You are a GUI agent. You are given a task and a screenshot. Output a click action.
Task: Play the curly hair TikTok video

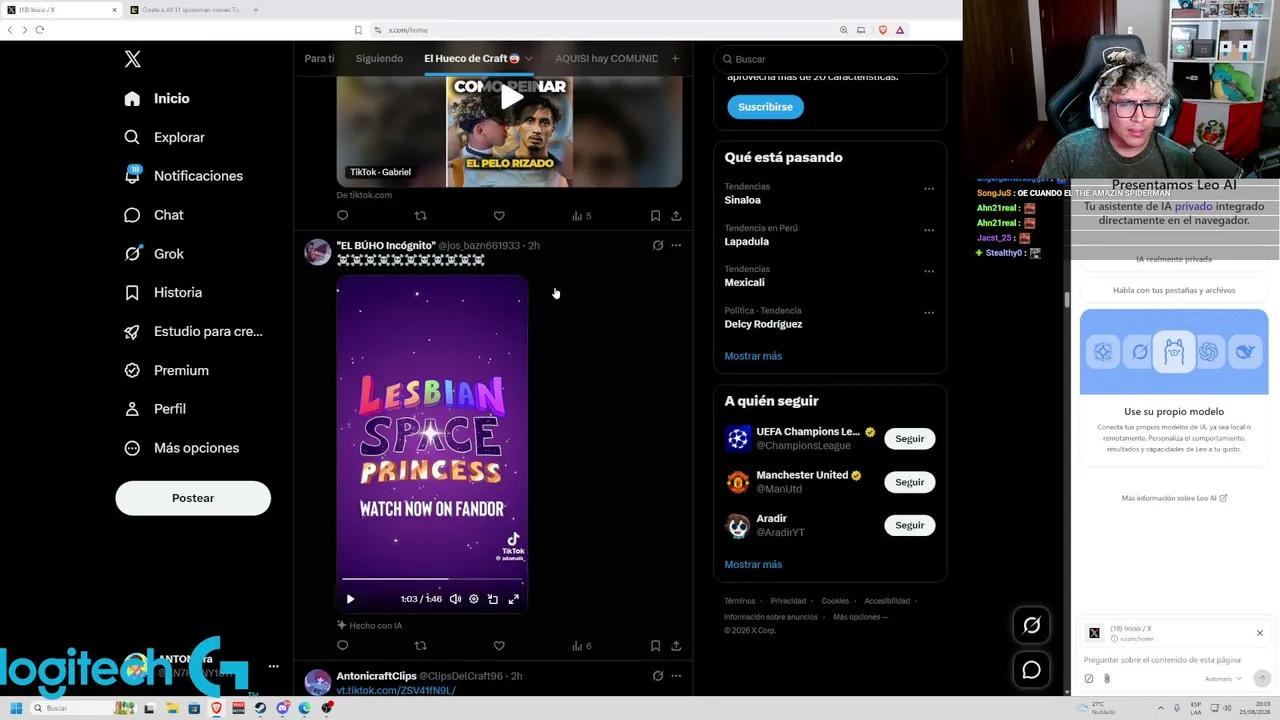pos(511,97)
